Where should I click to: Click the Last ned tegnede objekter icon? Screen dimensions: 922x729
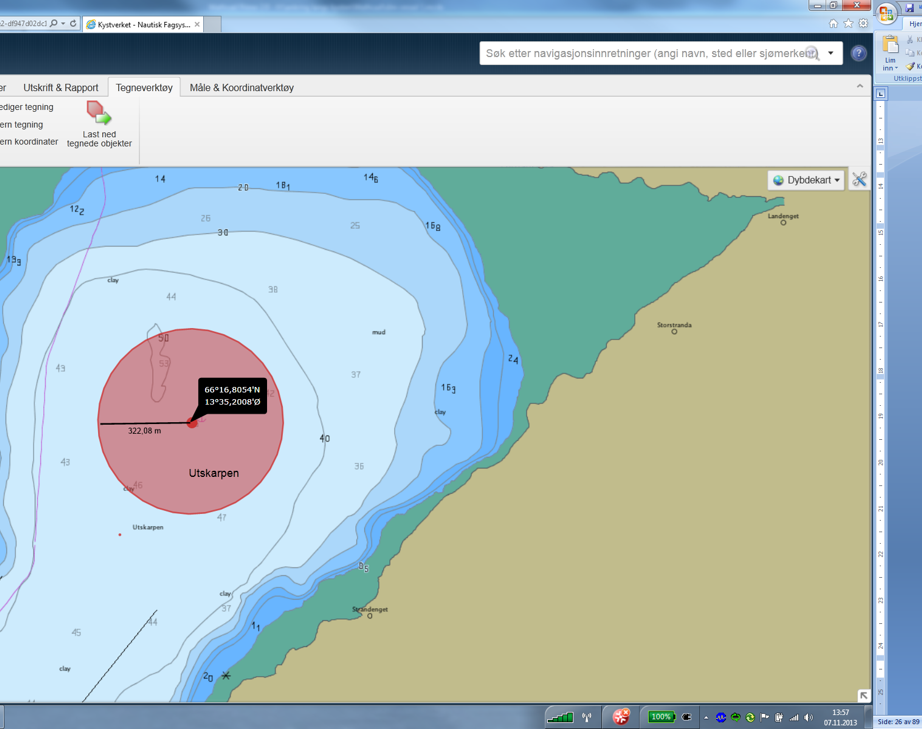pyautogui.click(x=98, y=113)
